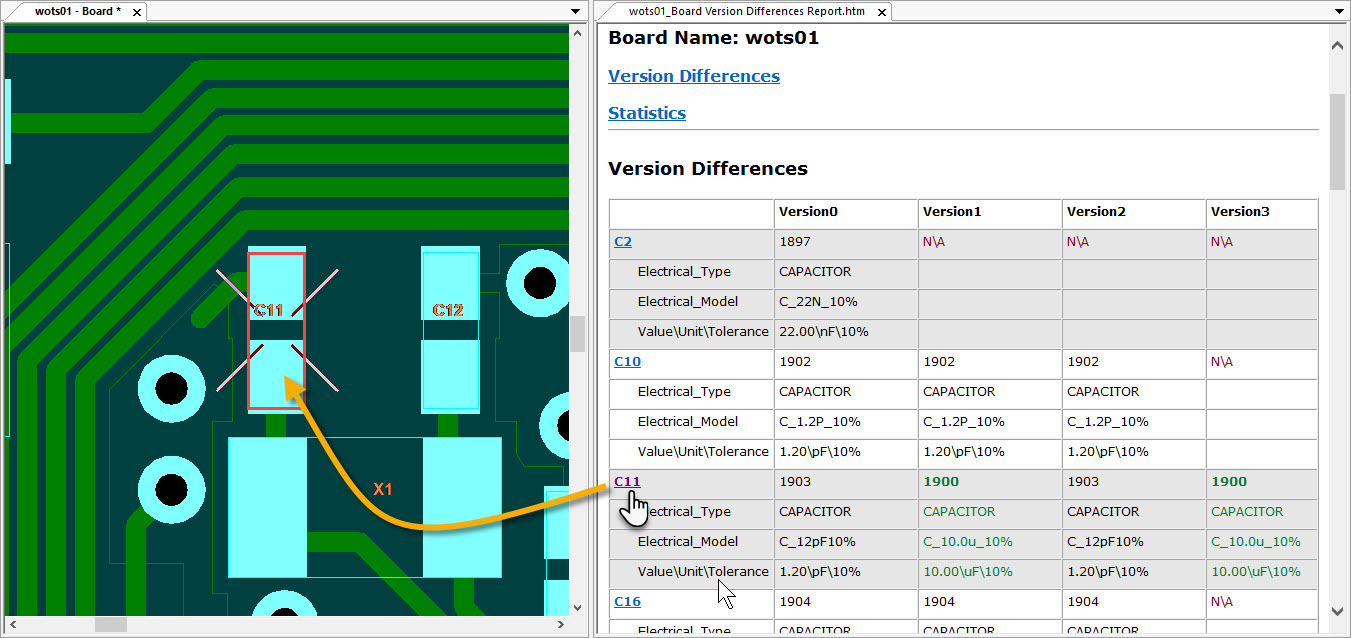Click the C2 component link

[x=622, y=241]
